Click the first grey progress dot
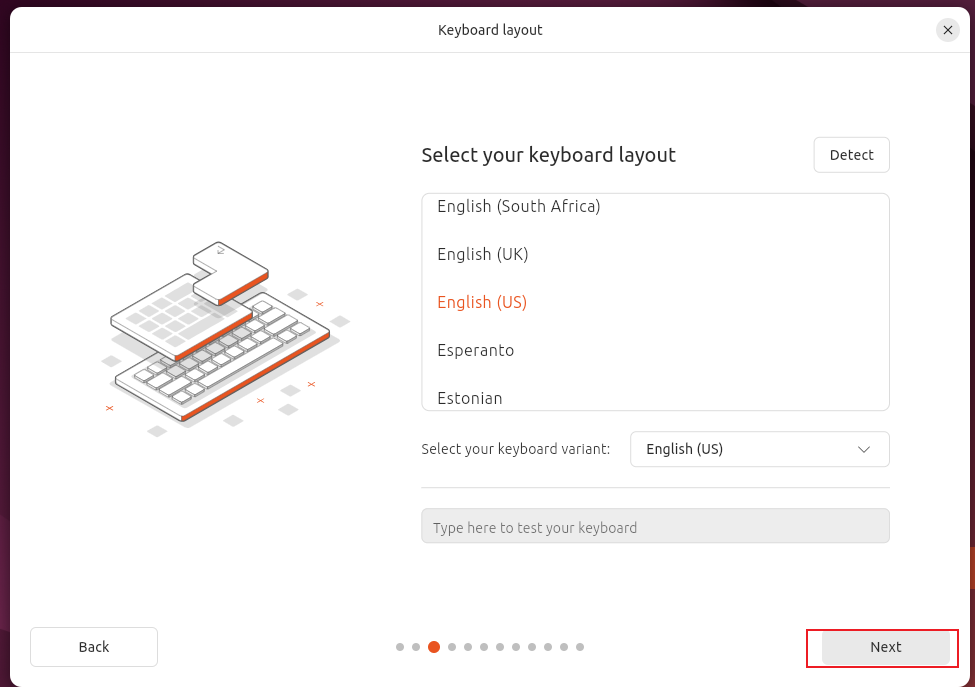Screen dimensions: 975x687 click(400, 647)
